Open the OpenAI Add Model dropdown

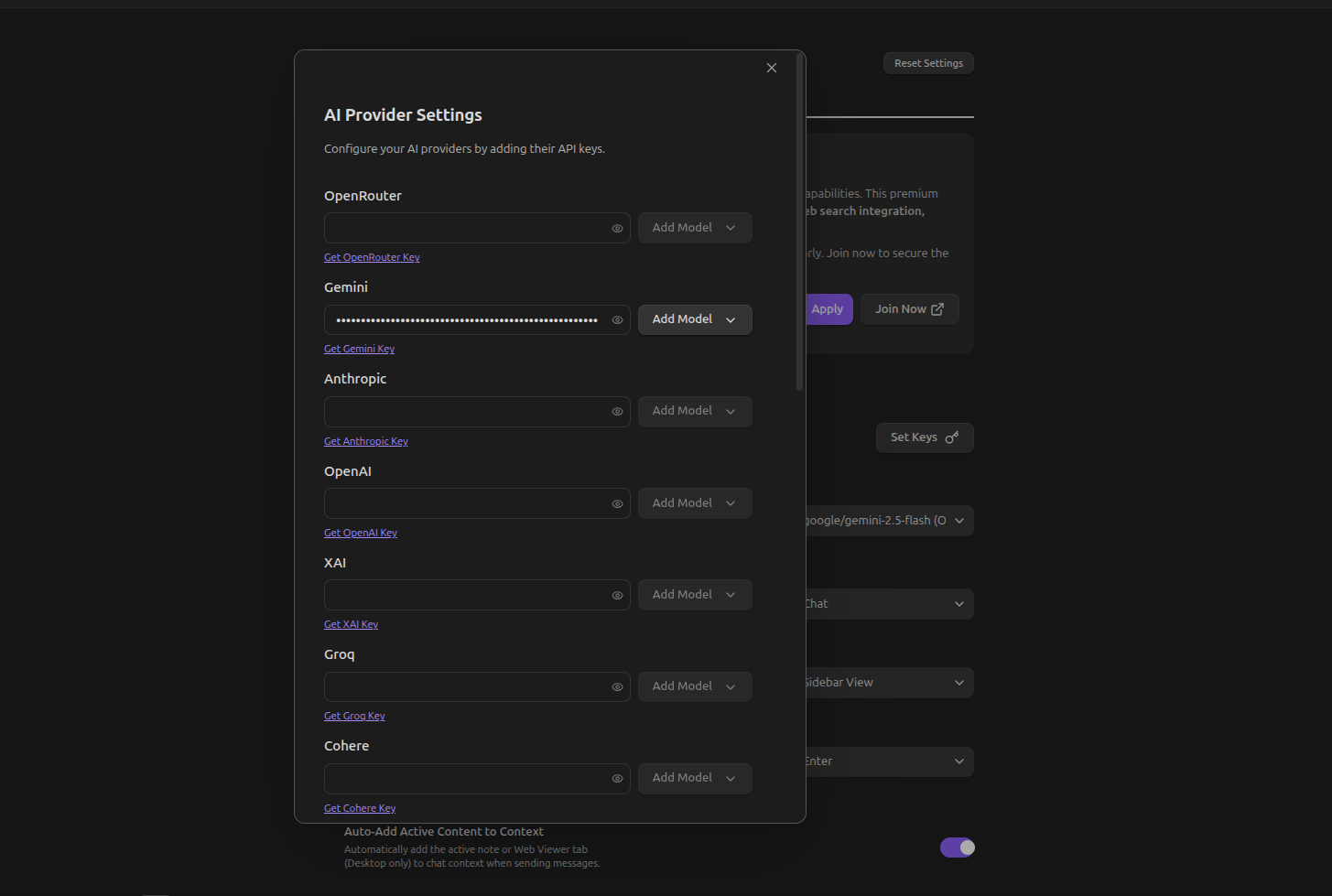[x=695, y=503]
